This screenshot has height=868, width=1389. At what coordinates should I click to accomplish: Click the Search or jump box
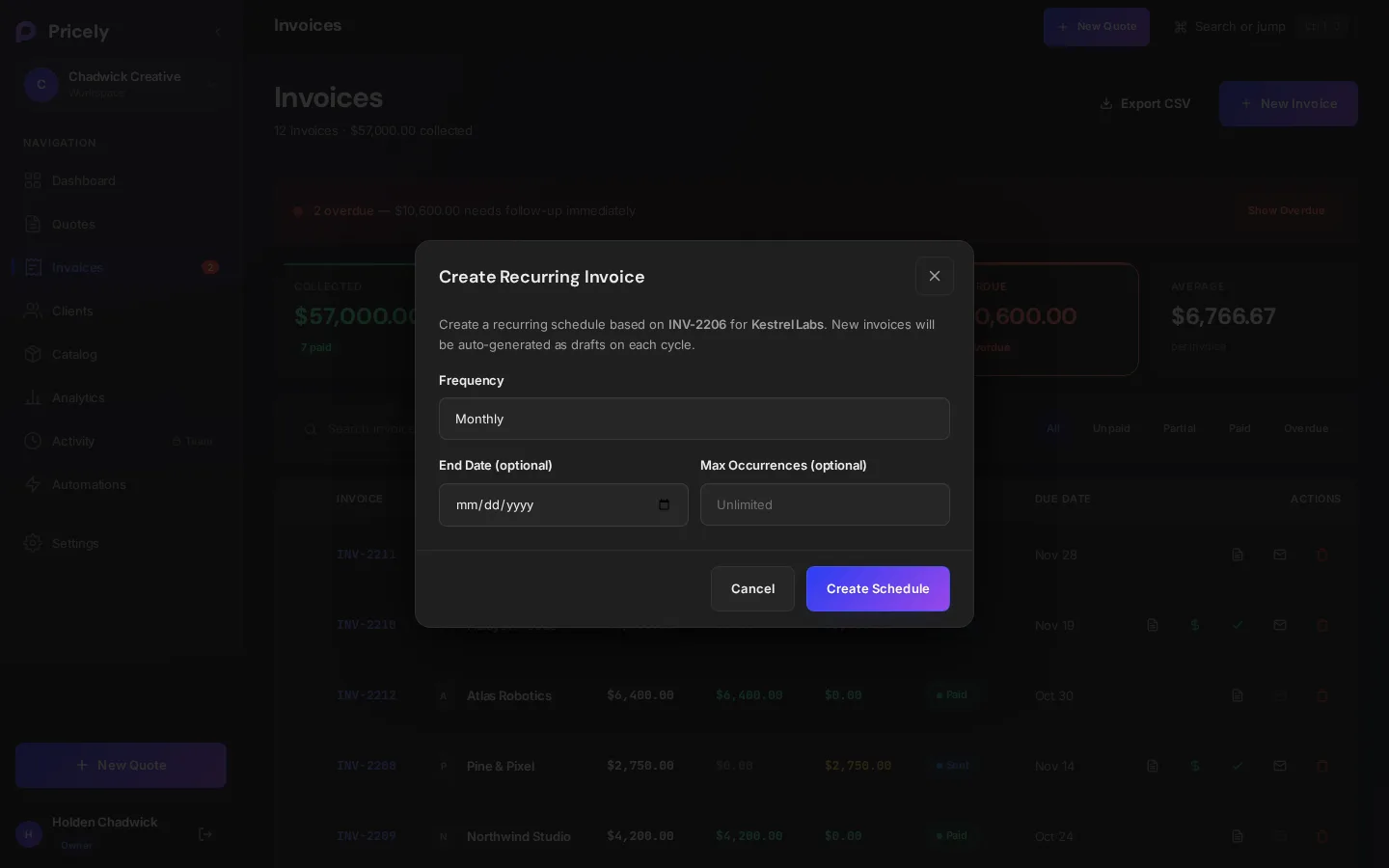[x=1259, y=27]
